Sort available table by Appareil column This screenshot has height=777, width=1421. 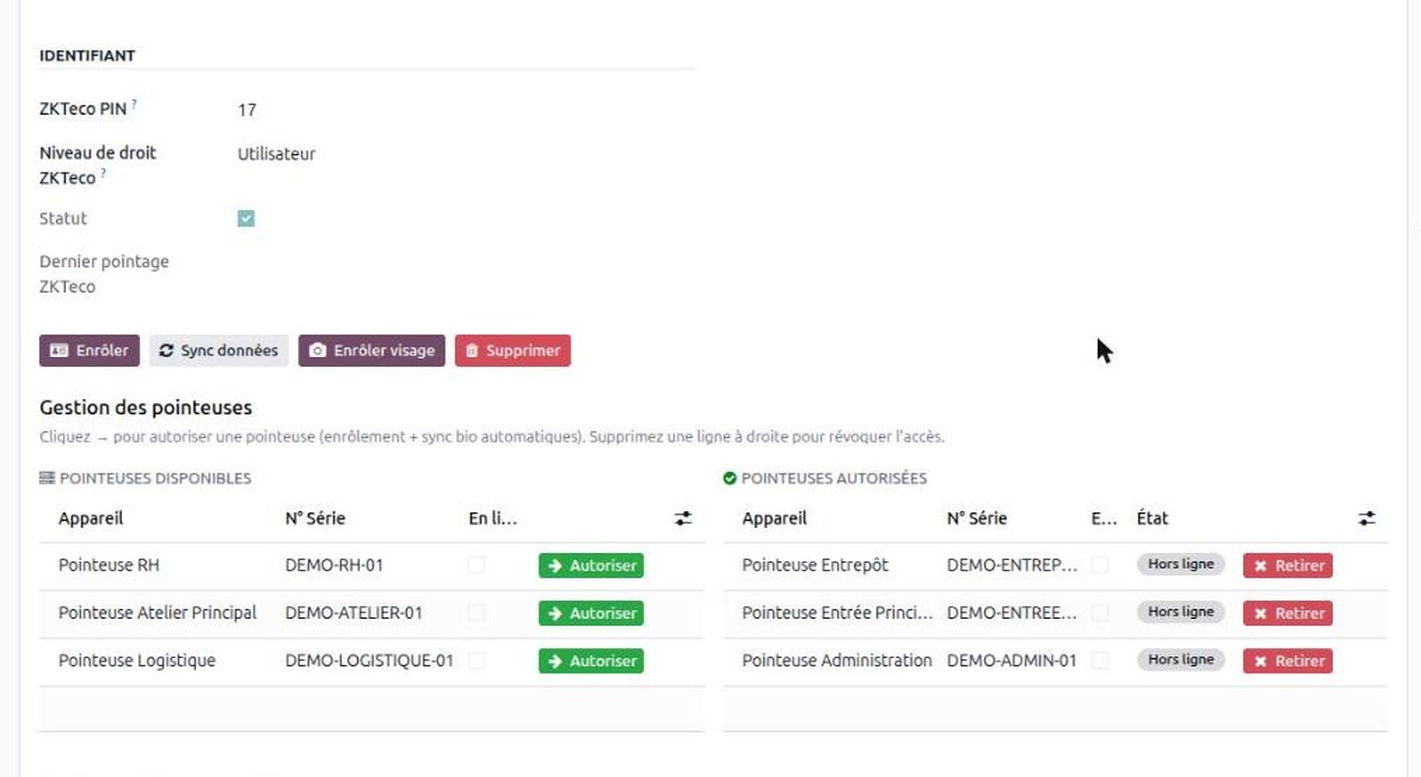pyautogui.click(x=91, y=518)
